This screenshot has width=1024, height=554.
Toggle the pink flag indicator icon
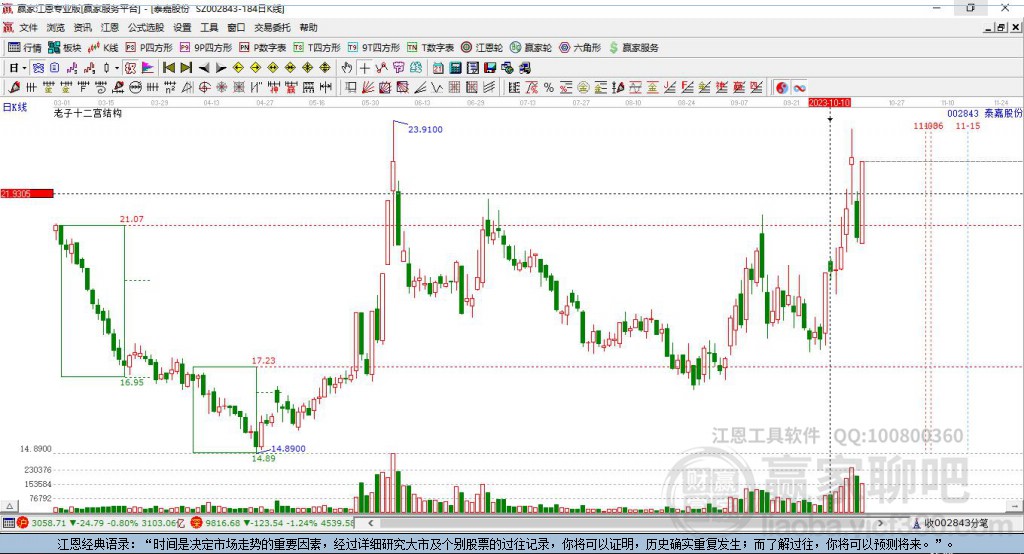click(x=148, y=68)
